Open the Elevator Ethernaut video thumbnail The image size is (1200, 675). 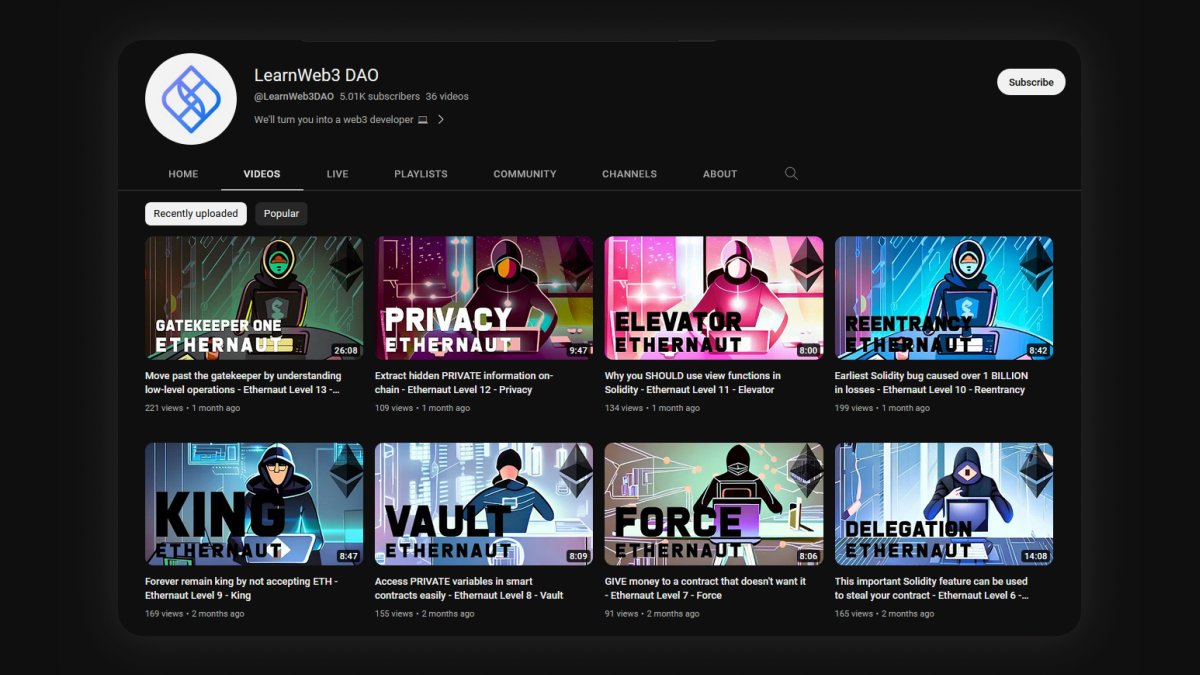point(714,298)
